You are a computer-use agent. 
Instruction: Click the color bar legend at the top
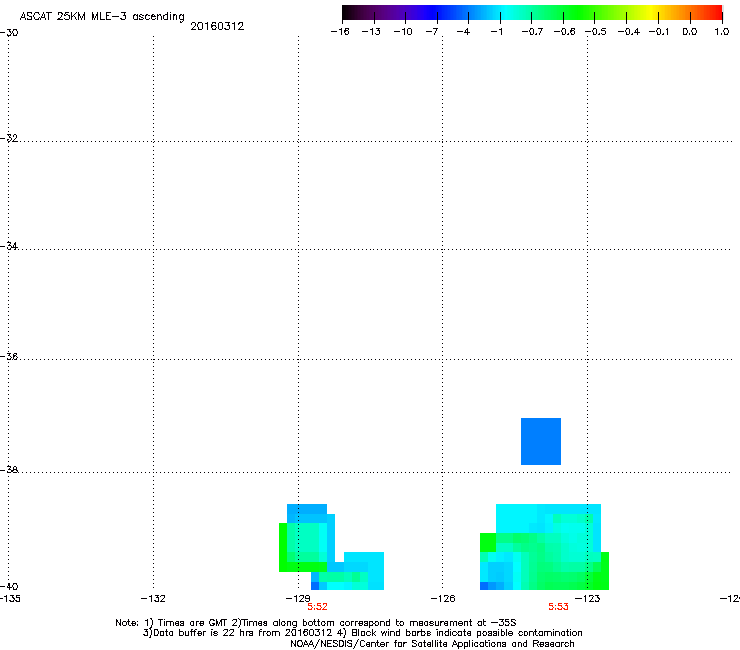click(532, 13)
